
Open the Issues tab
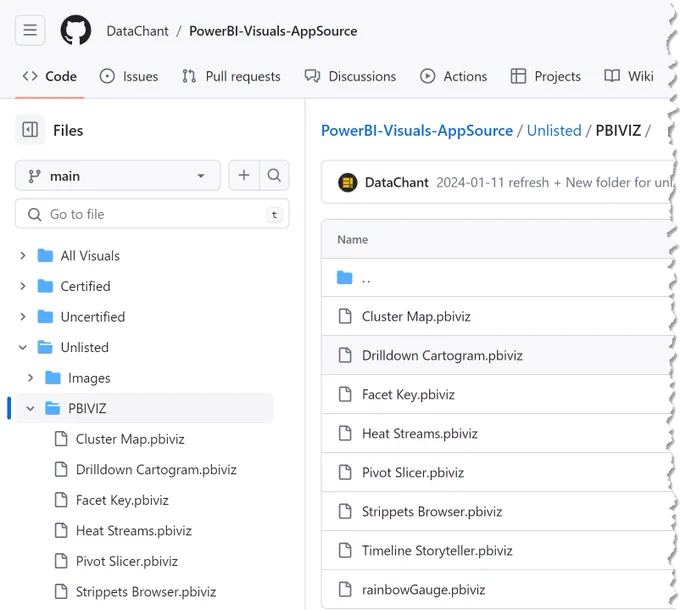pos(129,76)
